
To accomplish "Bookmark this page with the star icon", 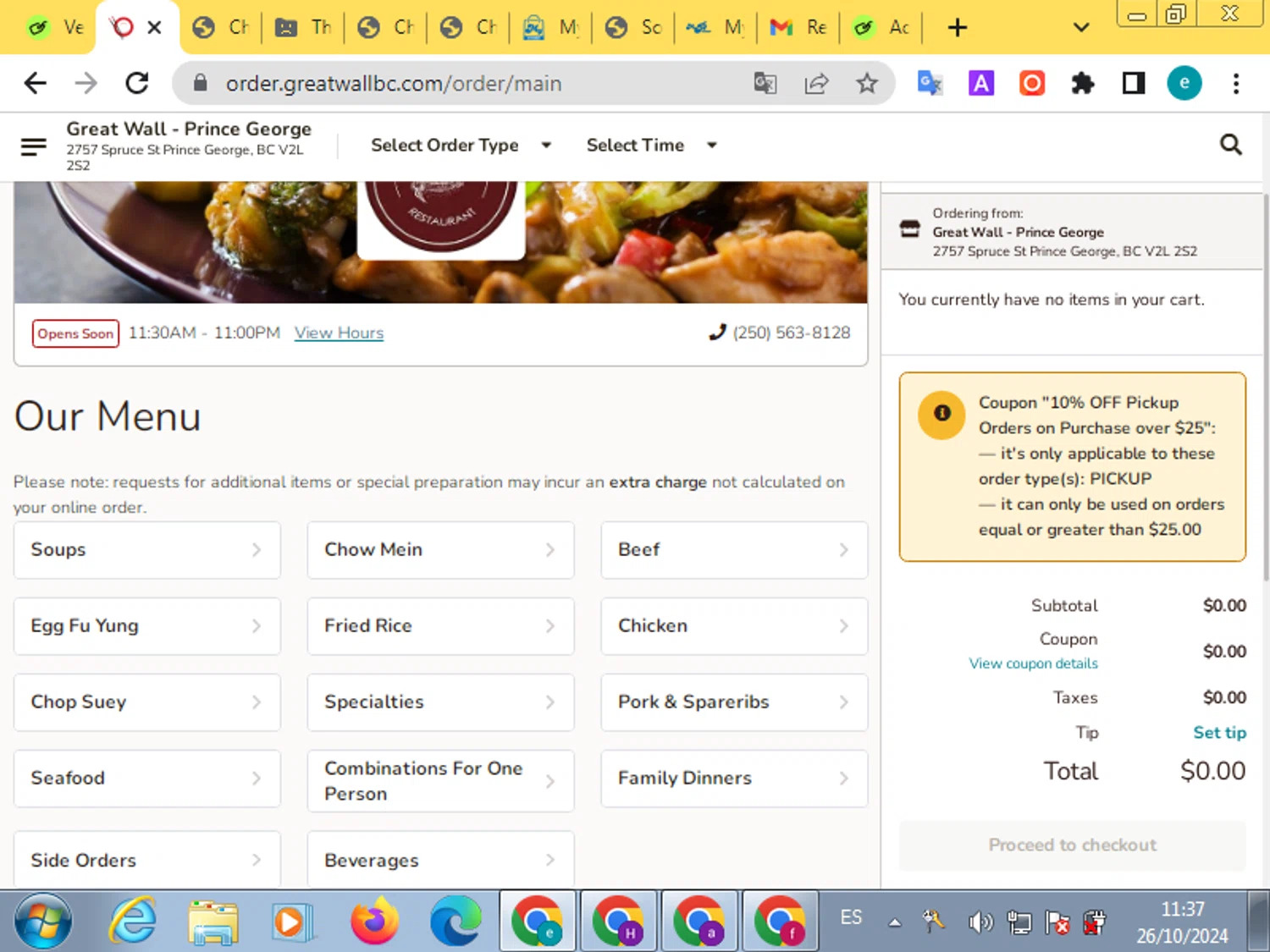I will pyautogui.click(x=866, y=83).
